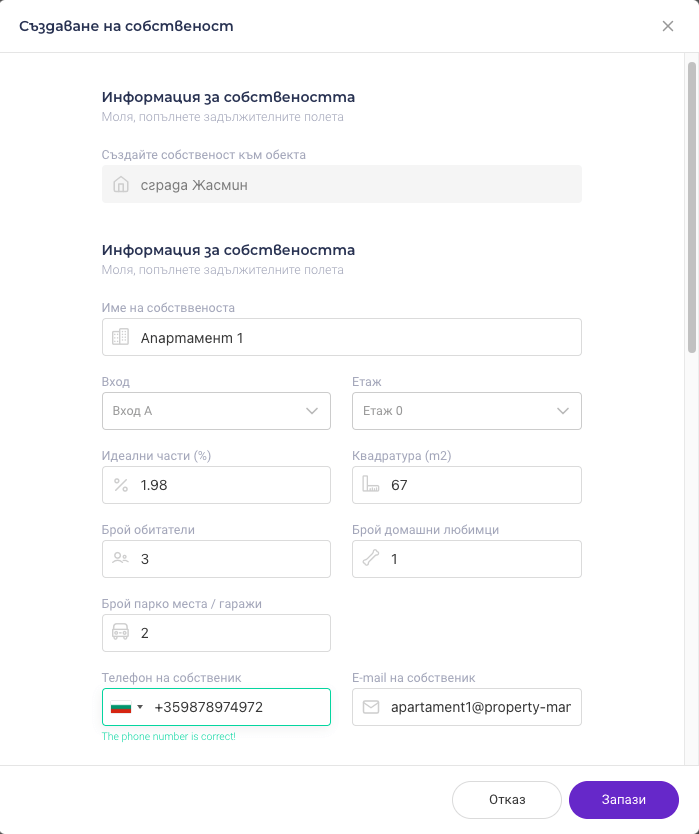Viewport: 699px width, 834px height.
Task: Click the Отказ cancel button
Action: (x=507, y=800)
